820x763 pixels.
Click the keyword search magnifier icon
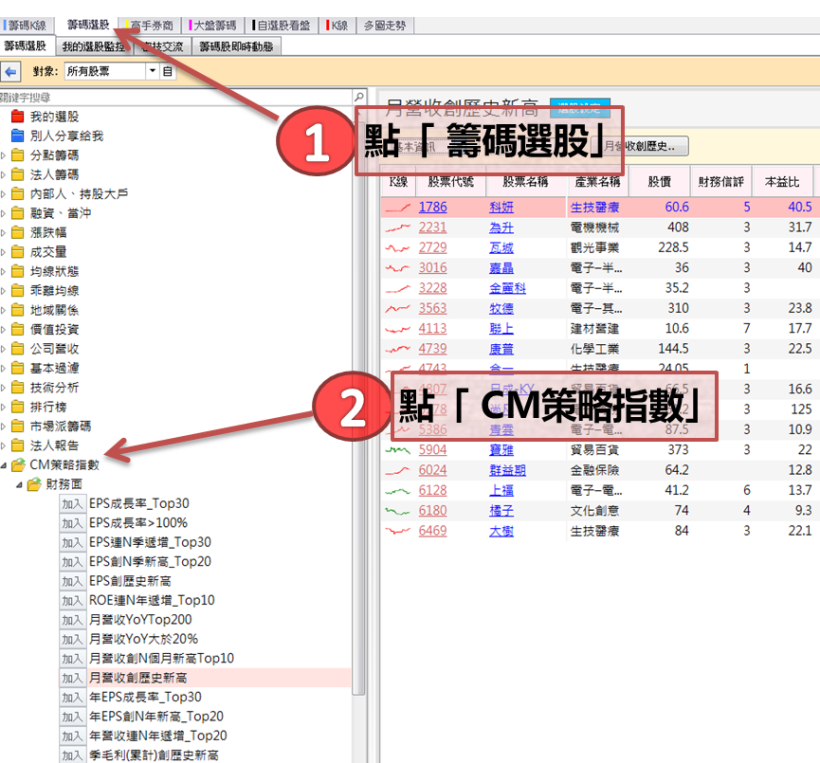(x=359, y=97)
